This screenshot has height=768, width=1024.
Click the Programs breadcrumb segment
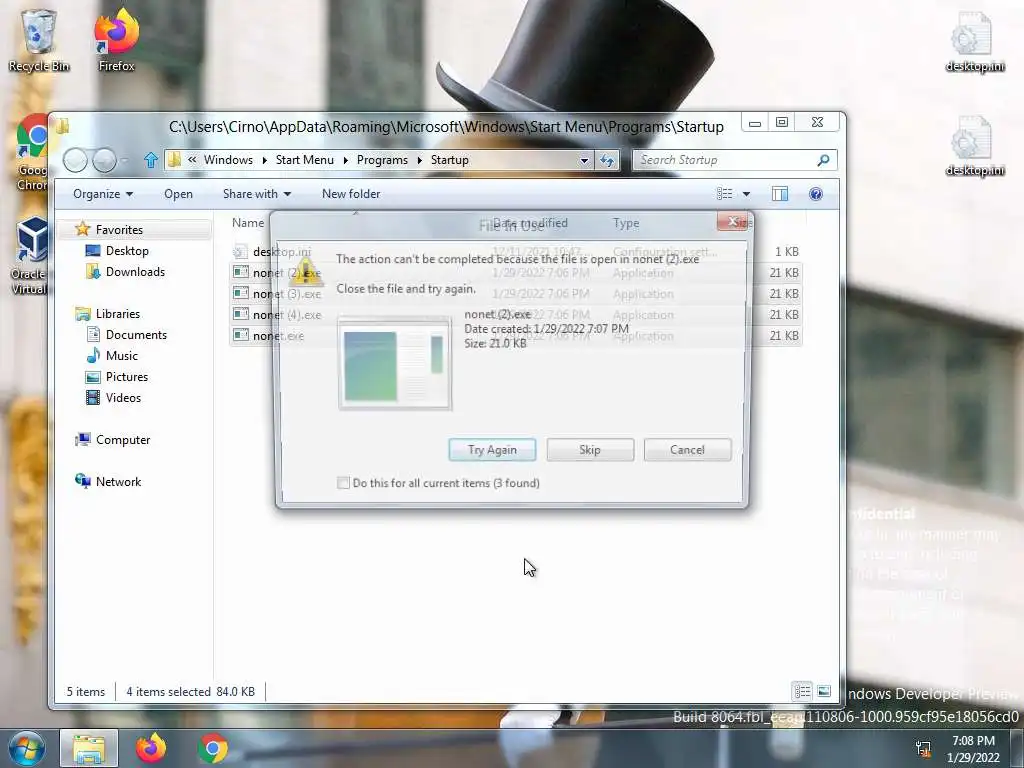(x=382, y=160)
